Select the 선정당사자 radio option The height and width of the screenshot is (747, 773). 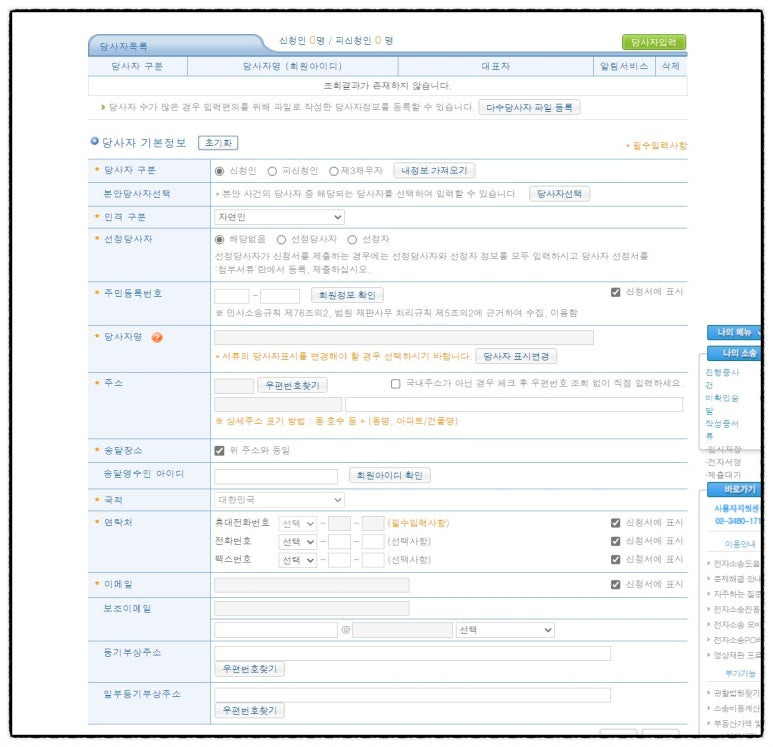click(x=281, y=240)
